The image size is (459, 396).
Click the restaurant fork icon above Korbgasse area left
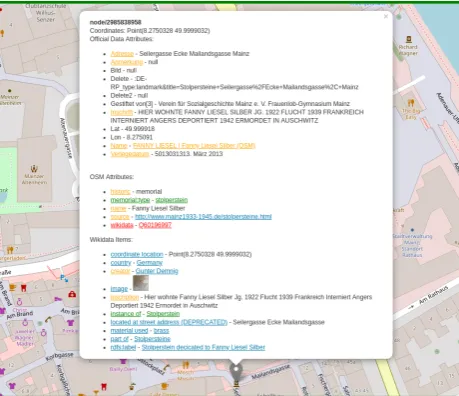click(x=10, y=249)
